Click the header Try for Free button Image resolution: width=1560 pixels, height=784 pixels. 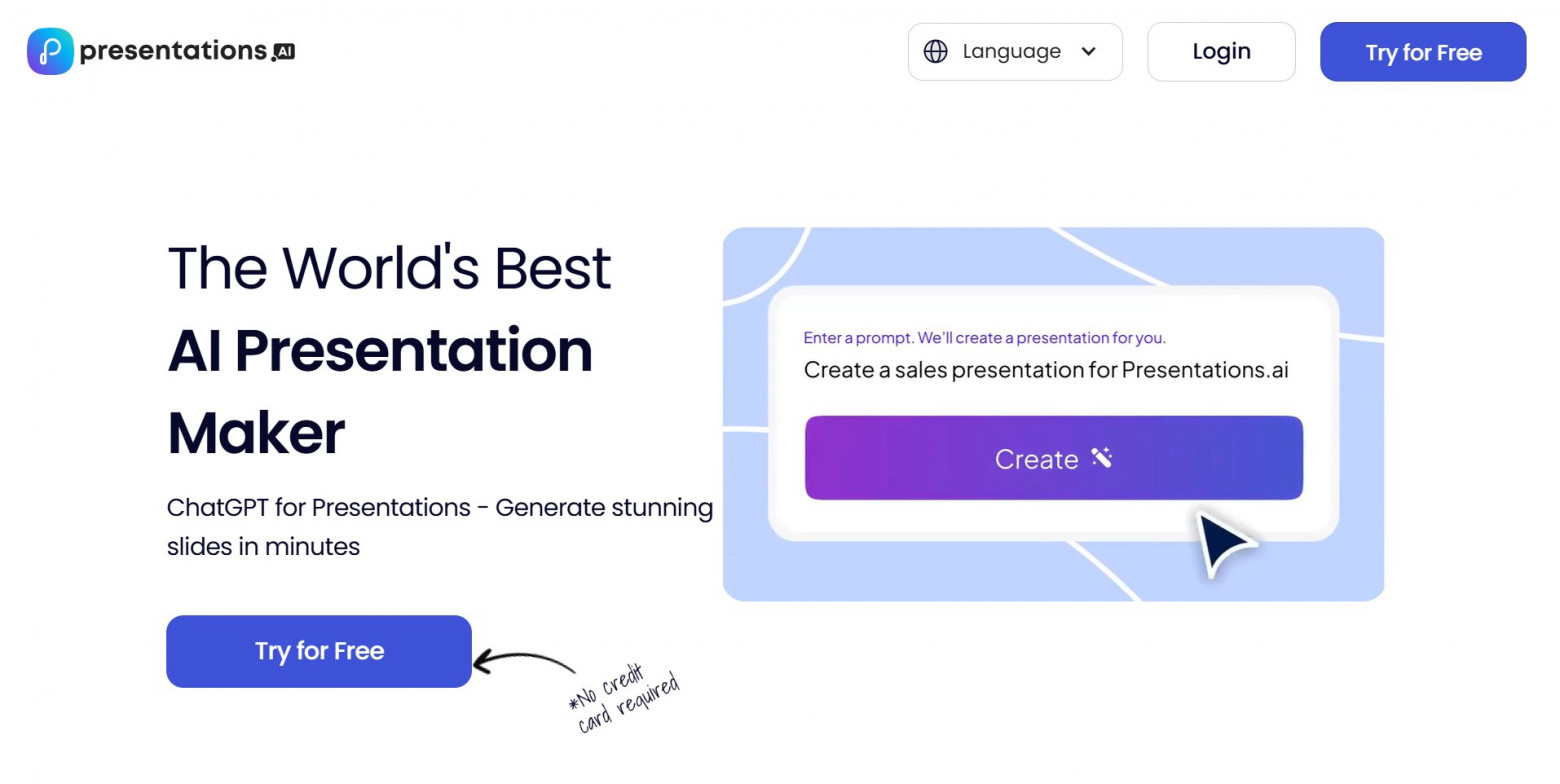[1423, 52]
